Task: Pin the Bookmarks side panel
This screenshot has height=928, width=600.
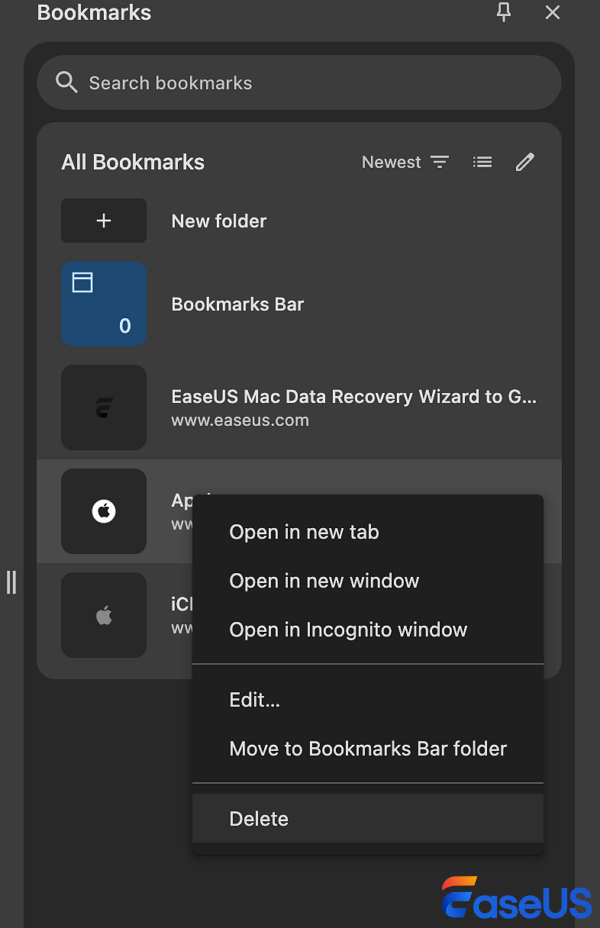Action: pos(504,12)
